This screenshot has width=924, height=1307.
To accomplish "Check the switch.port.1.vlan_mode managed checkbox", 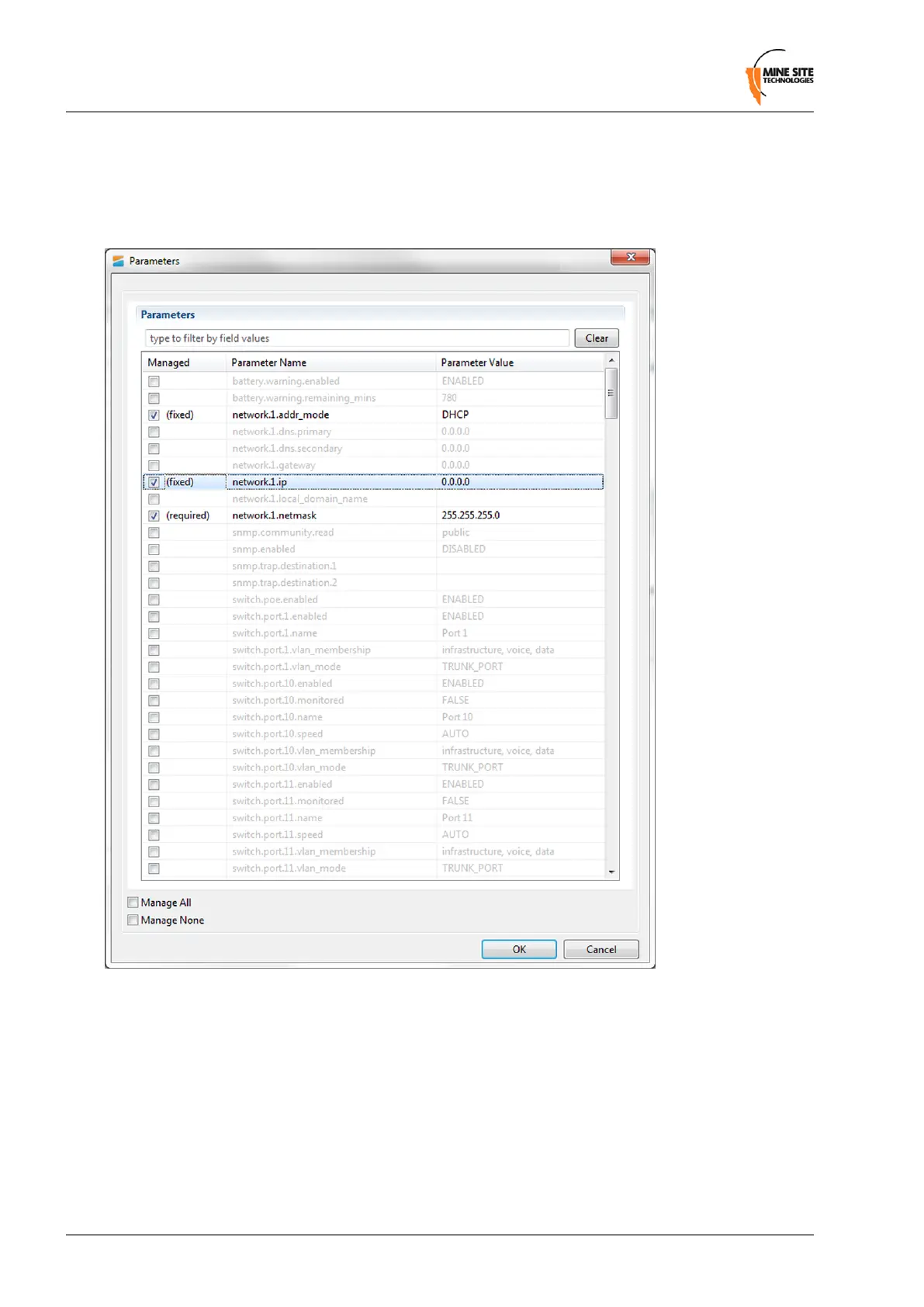I will click(154, 667).
